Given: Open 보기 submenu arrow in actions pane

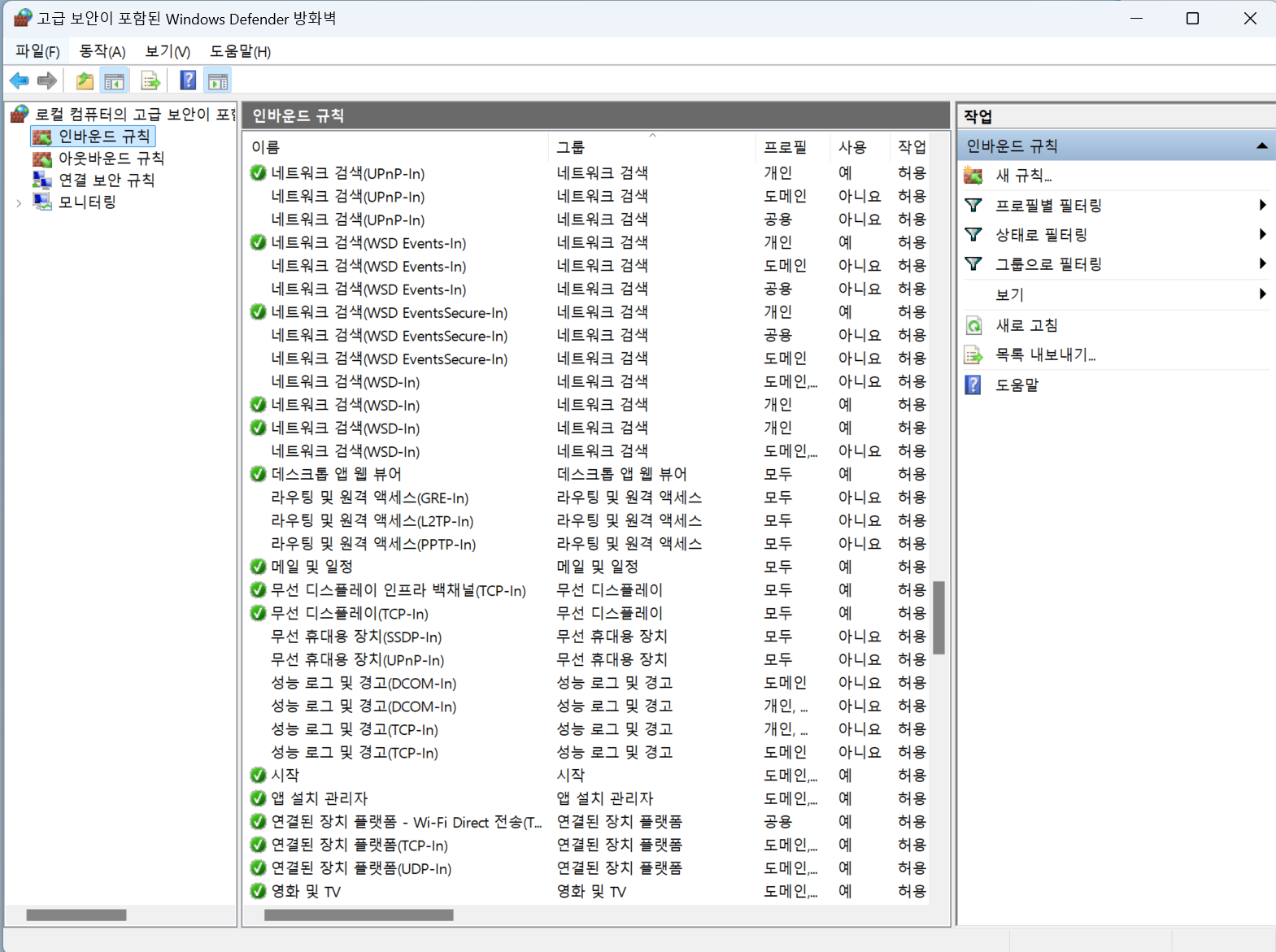Looking at the screenshot, I should [x=1262, y=293].
